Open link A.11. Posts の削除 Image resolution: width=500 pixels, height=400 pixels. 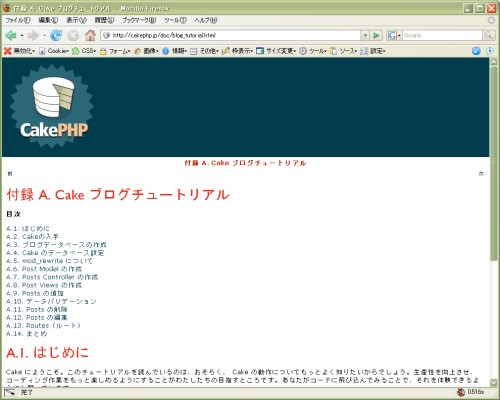click(37, 309)
